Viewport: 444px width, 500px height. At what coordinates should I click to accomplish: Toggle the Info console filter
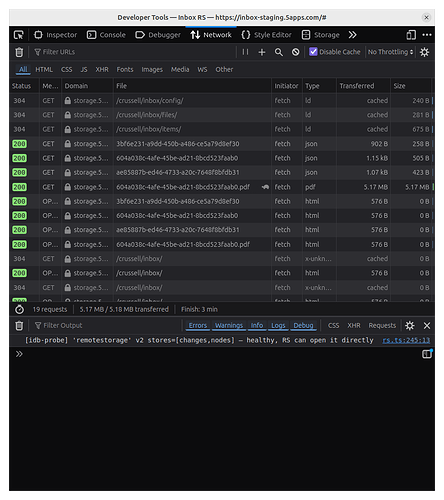click(x=257, y=325)
